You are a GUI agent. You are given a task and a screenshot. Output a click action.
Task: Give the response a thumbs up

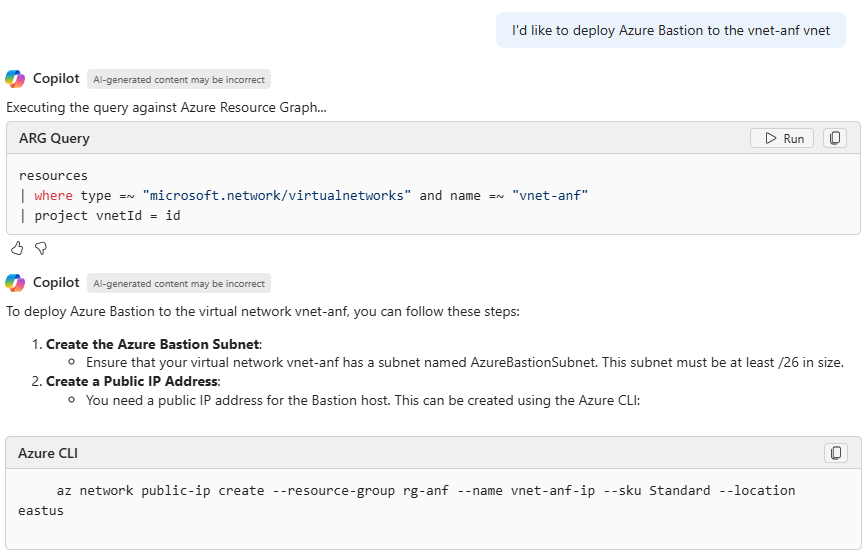point(17,248)
